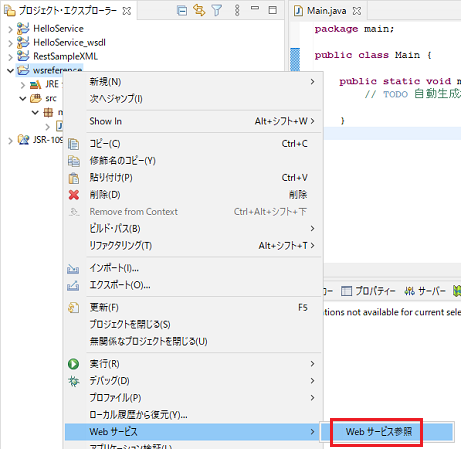Open the プロファイル(P) submenu
The height and width of the screenshot is (449, 461).
[x=193, y=398]
